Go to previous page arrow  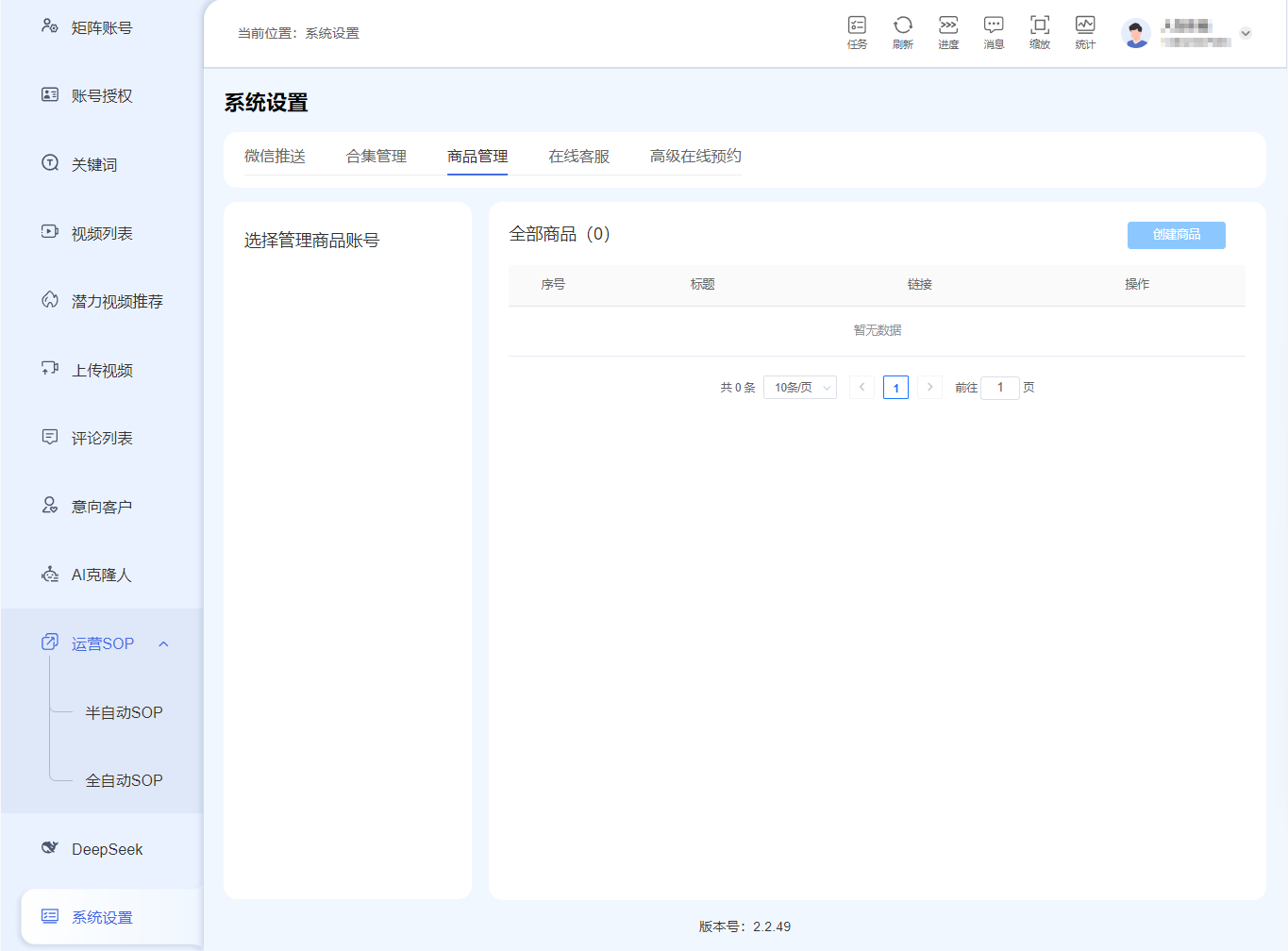tap(861, 388)
